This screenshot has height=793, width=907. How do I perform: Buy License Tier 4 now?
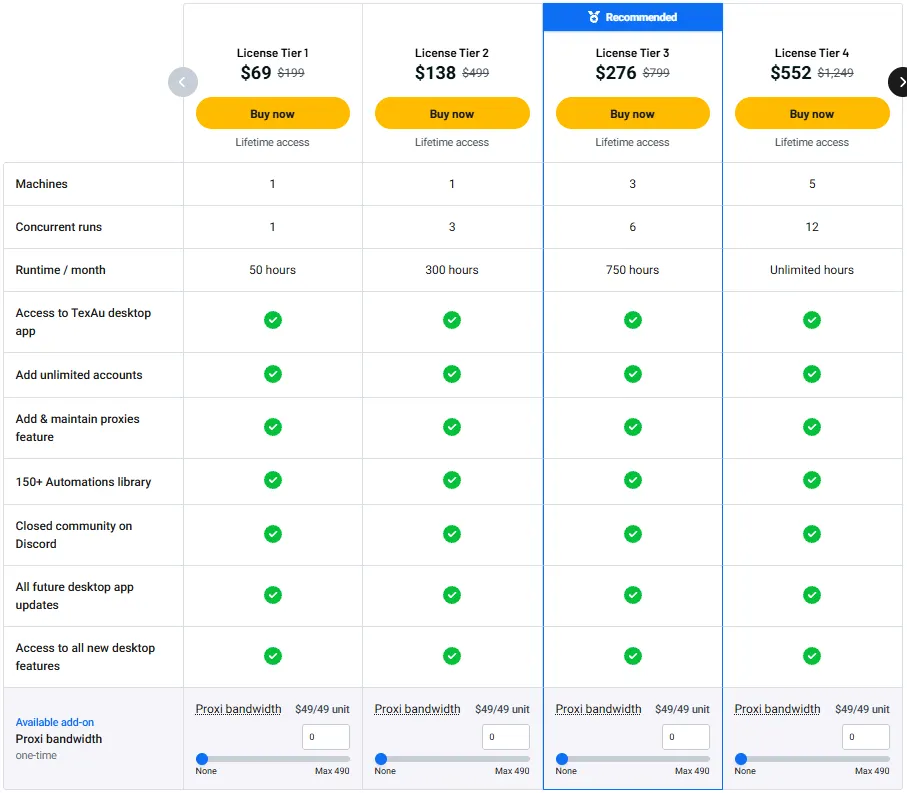812,113
